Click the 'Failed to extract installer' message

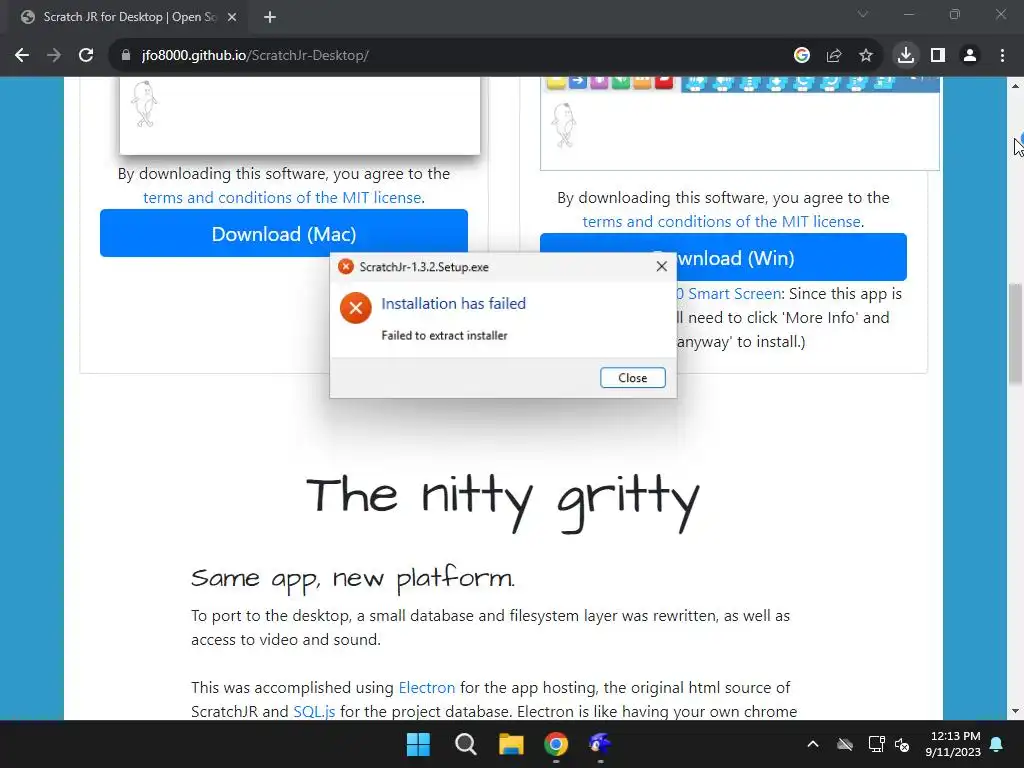(444, 335)
